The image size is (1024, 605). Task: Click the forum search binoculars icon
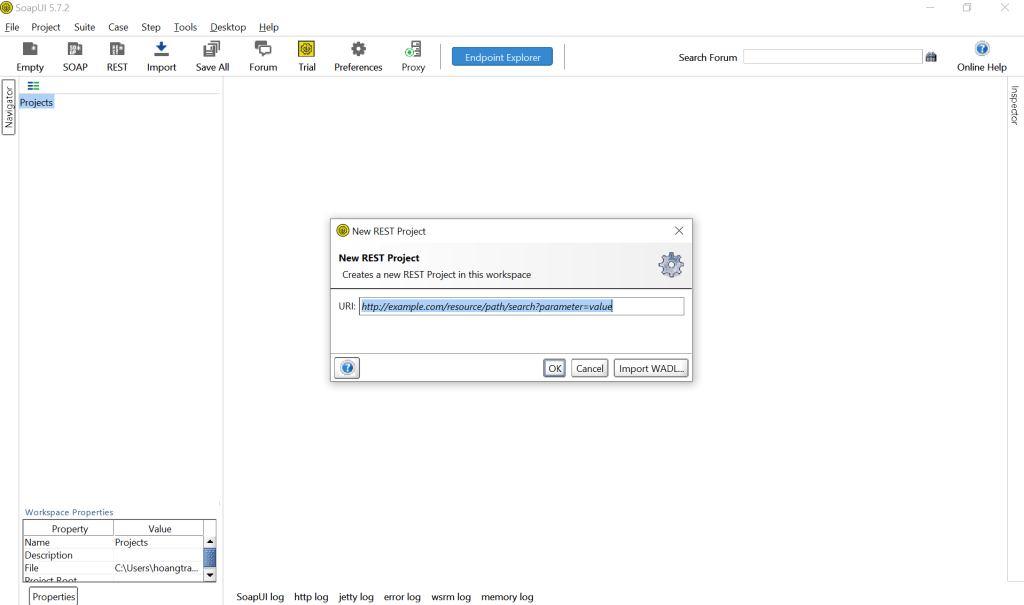931,58
